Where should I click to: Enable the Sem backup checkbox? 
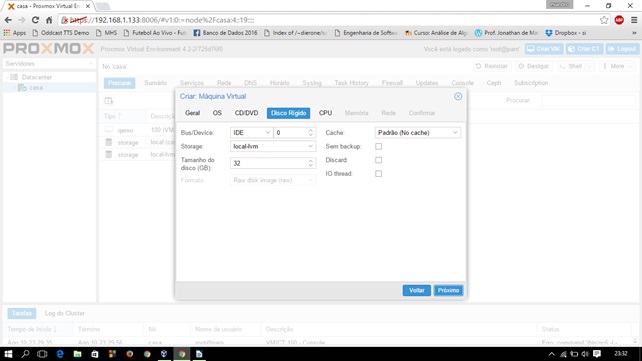click(x=378, y=146)
